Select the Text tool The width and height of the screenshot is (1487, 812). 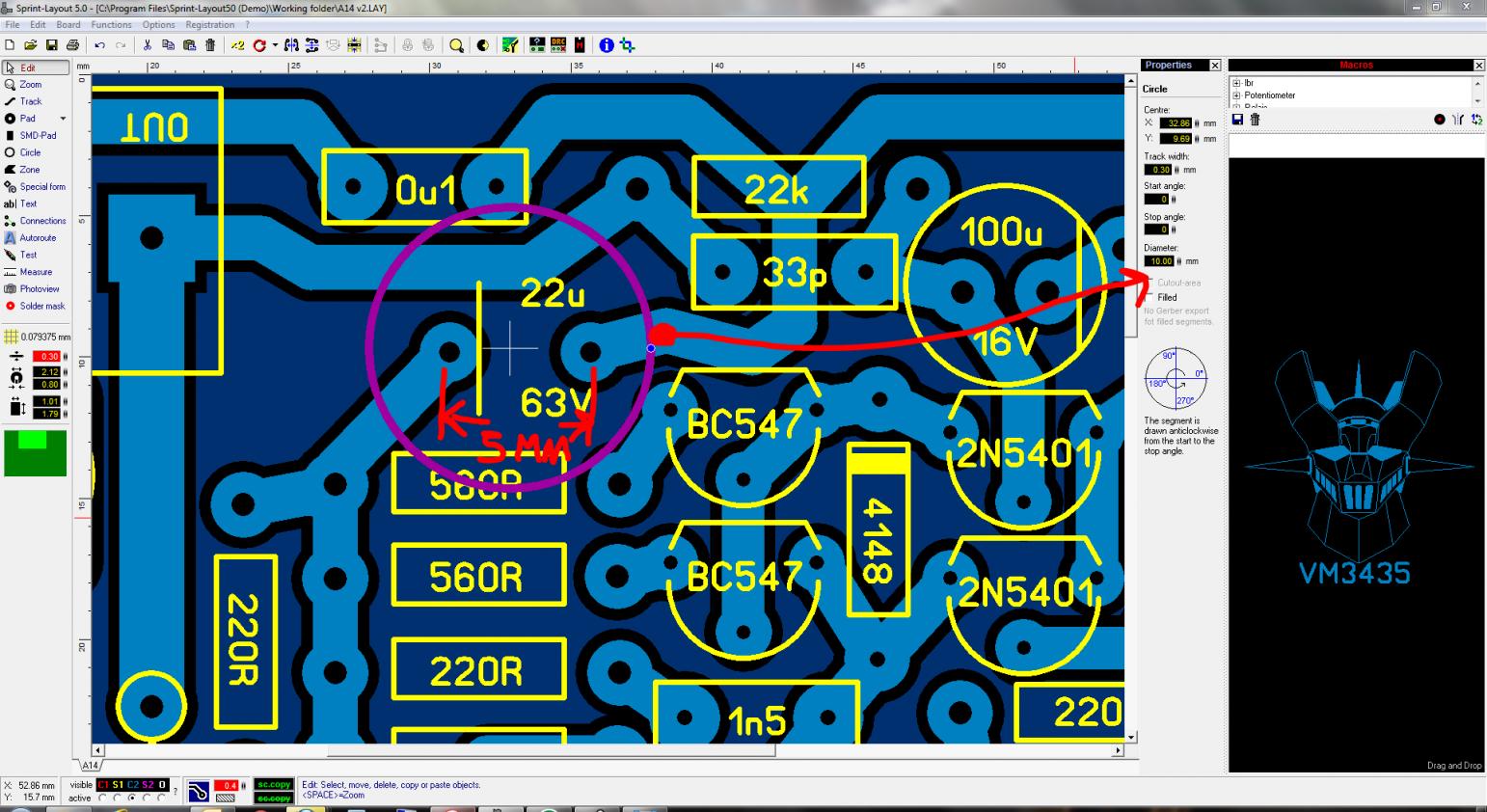coord(28,203)
